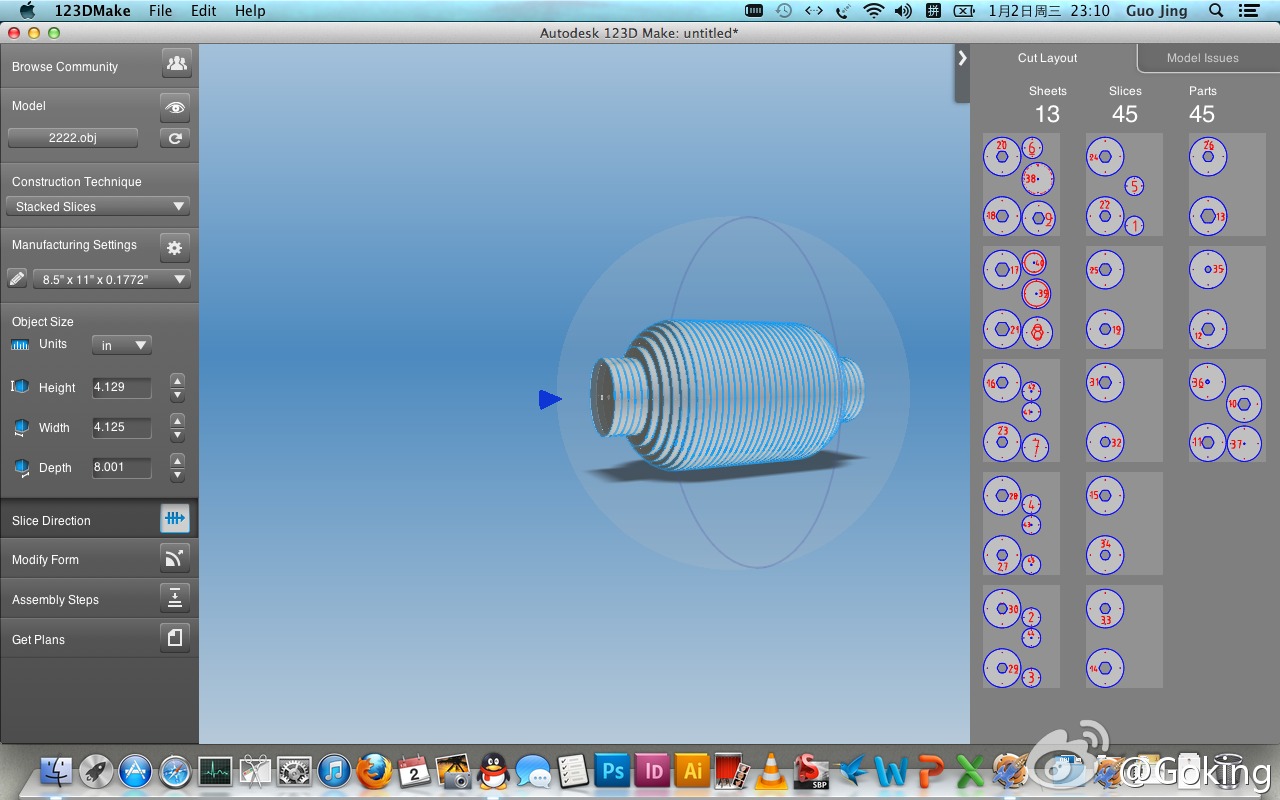Click the Get Plans label row

tap(99, 639)
